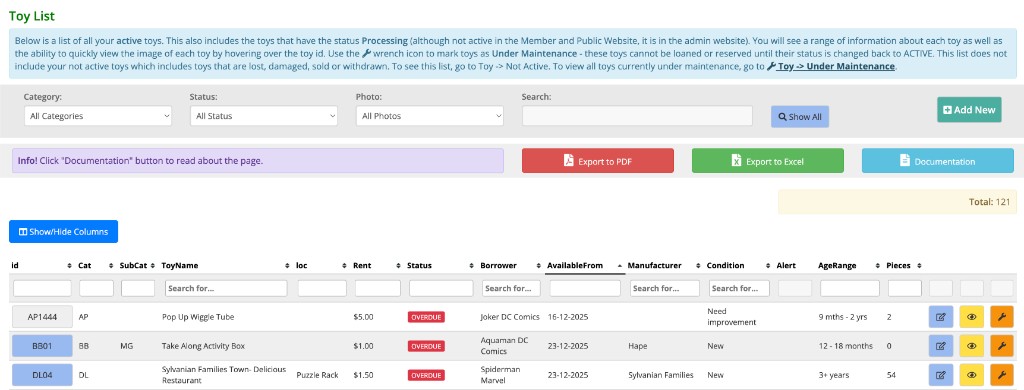
Task: View details of toy BB01
Action: point(971,346)
